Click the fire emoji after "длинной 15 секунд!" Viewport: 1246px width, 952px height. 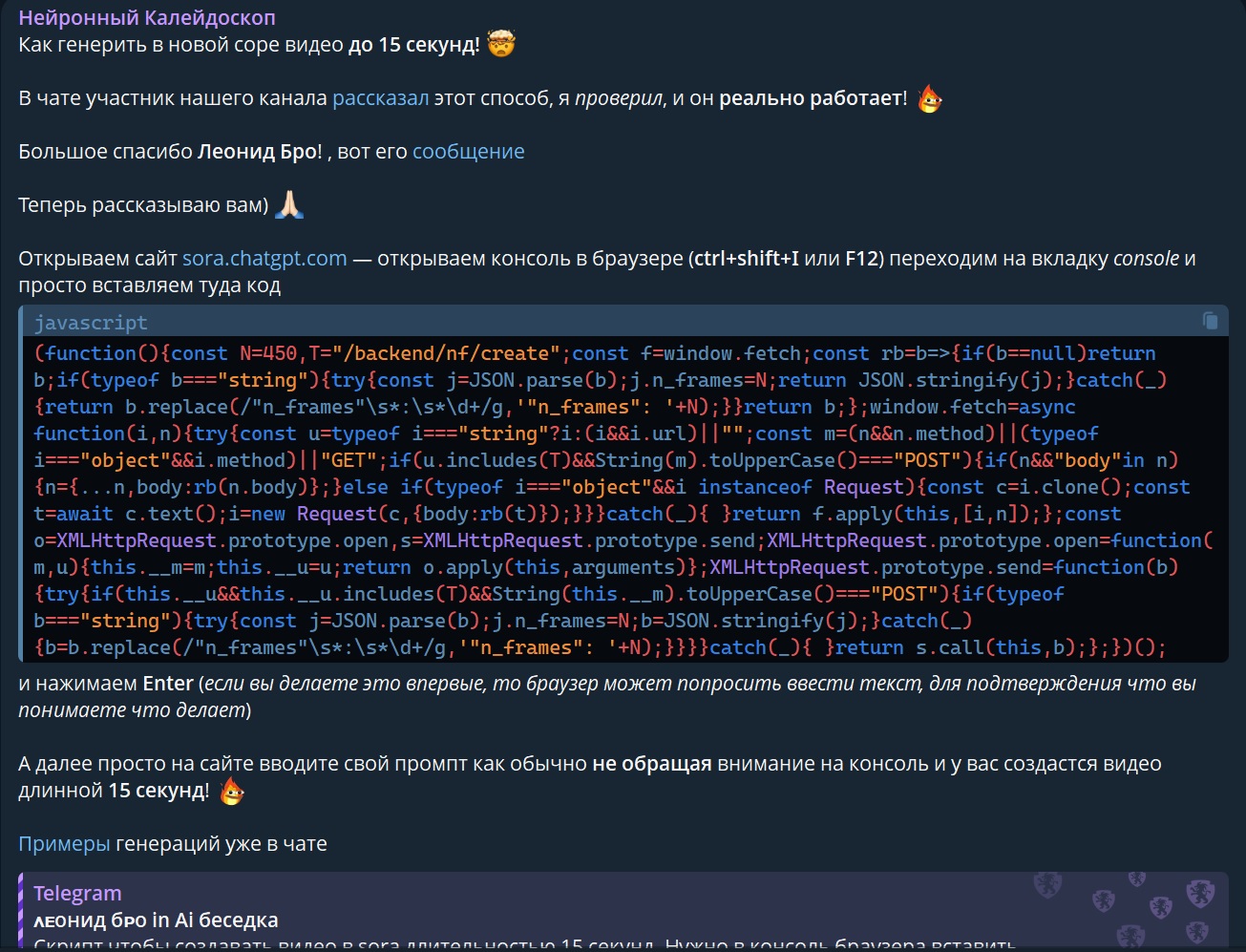(x=231, y=791)
